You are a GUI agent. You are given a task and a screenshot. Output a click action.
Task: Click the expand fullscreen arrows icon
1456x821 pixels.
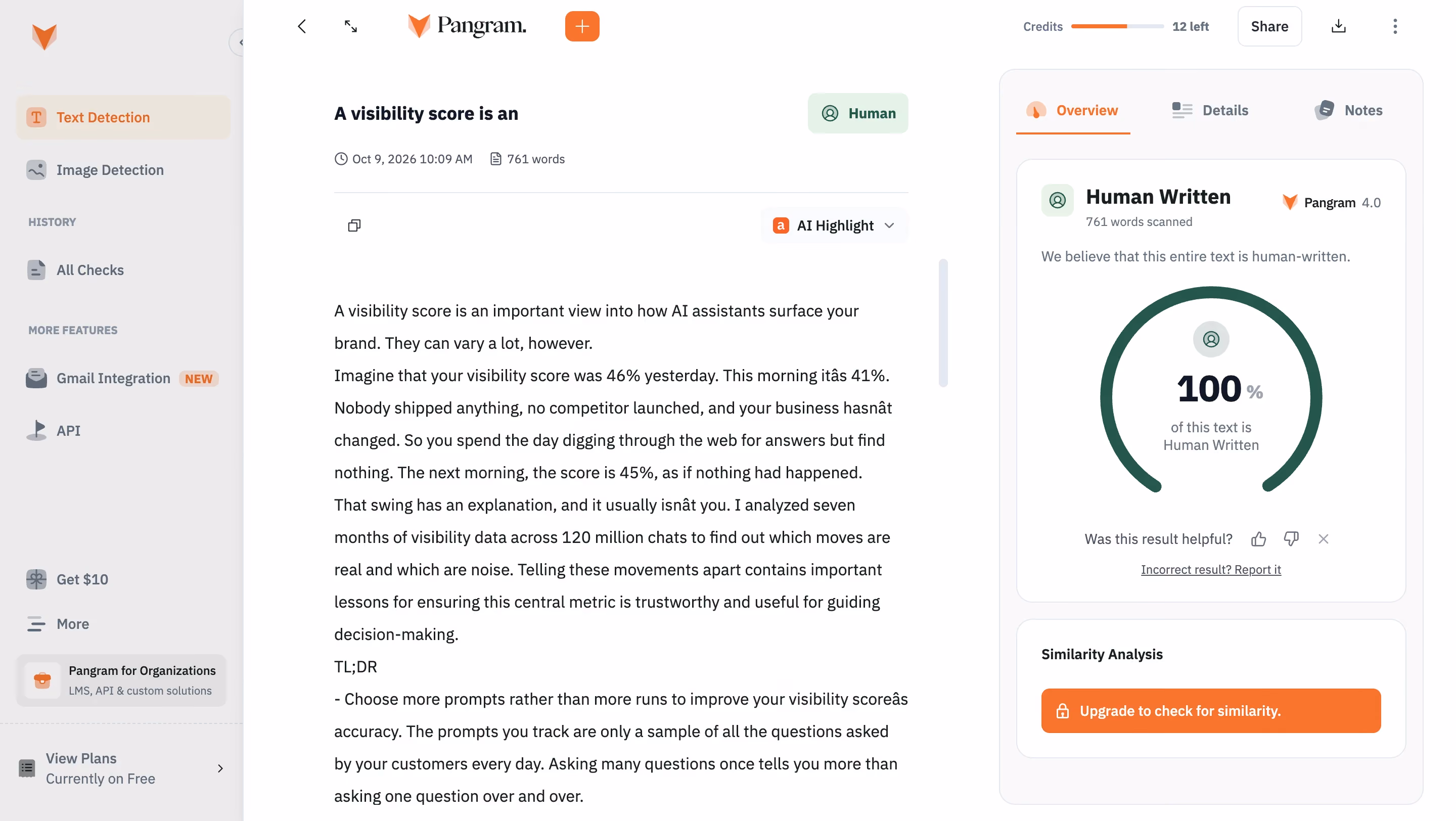click(350, 26)
